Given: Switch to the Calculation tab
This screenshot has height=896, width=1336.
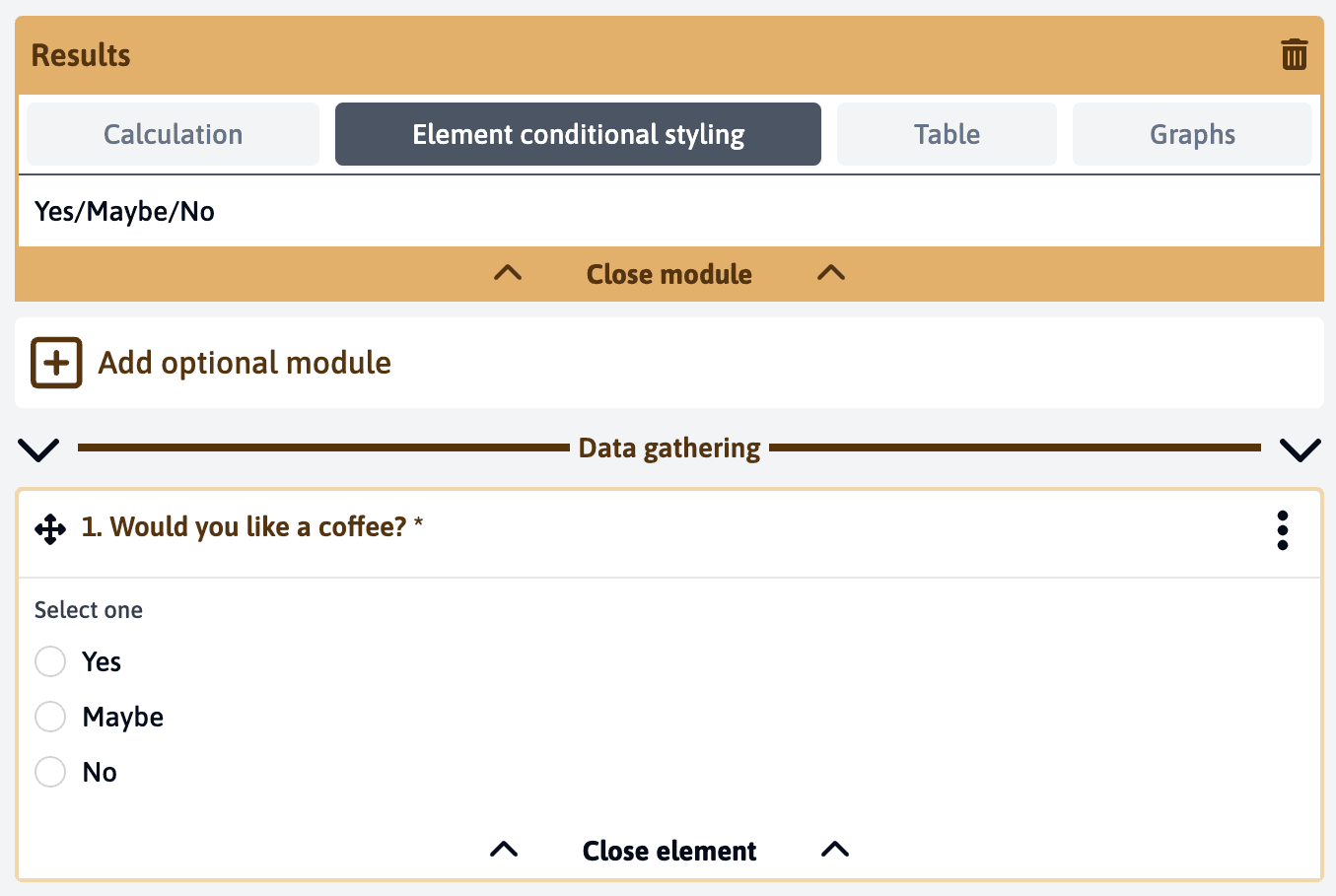Looking at the screenshot, I should [x=173, y=134].
